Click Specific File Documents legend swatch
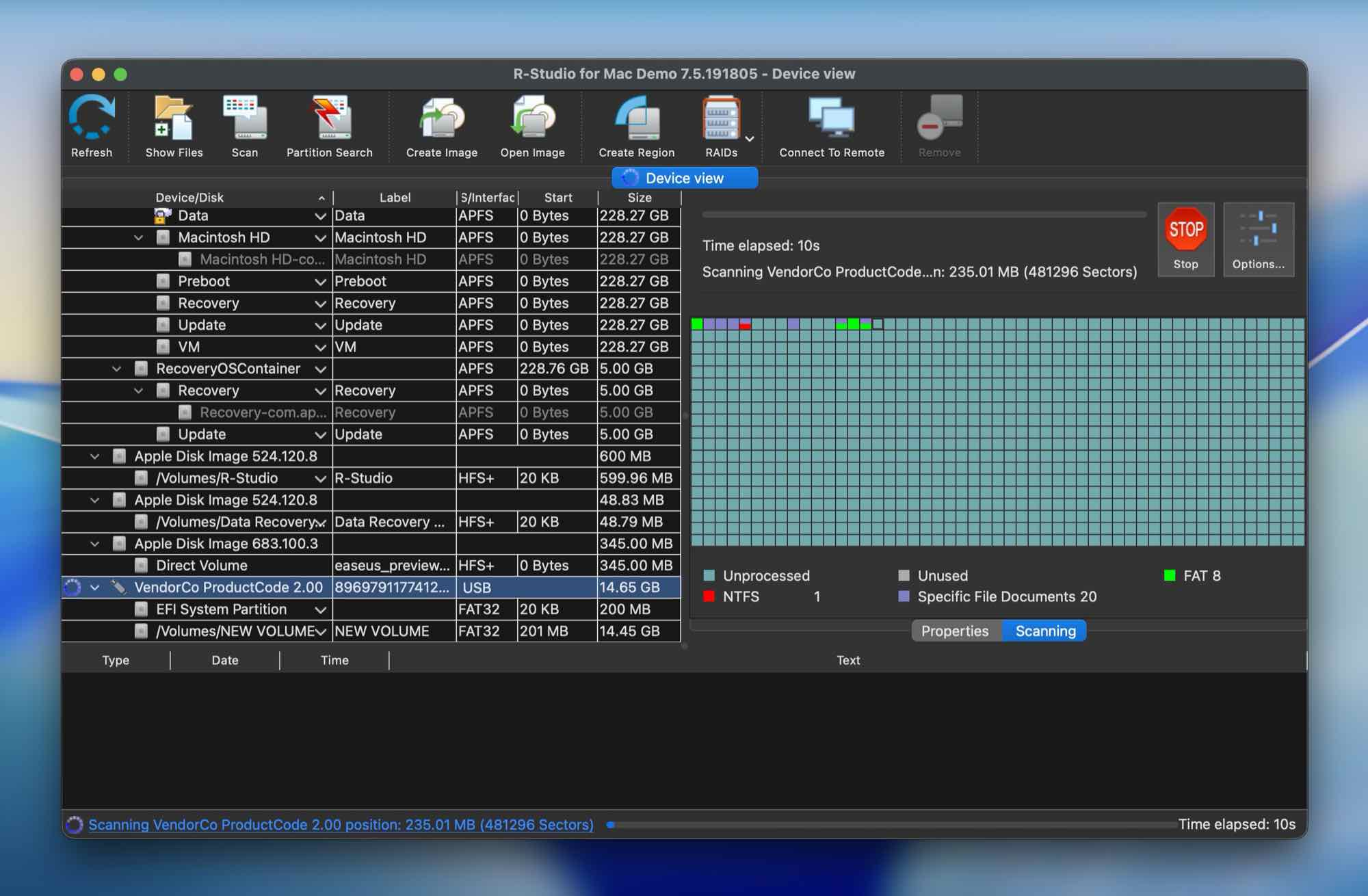The image size is (1368, 896). (x=904, y=596)
